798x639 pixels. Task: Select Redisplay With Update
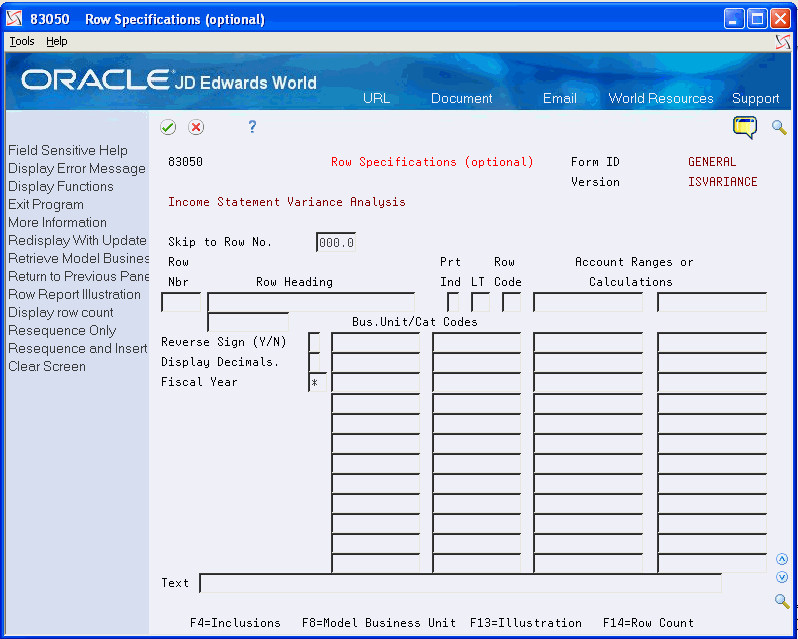77,240
